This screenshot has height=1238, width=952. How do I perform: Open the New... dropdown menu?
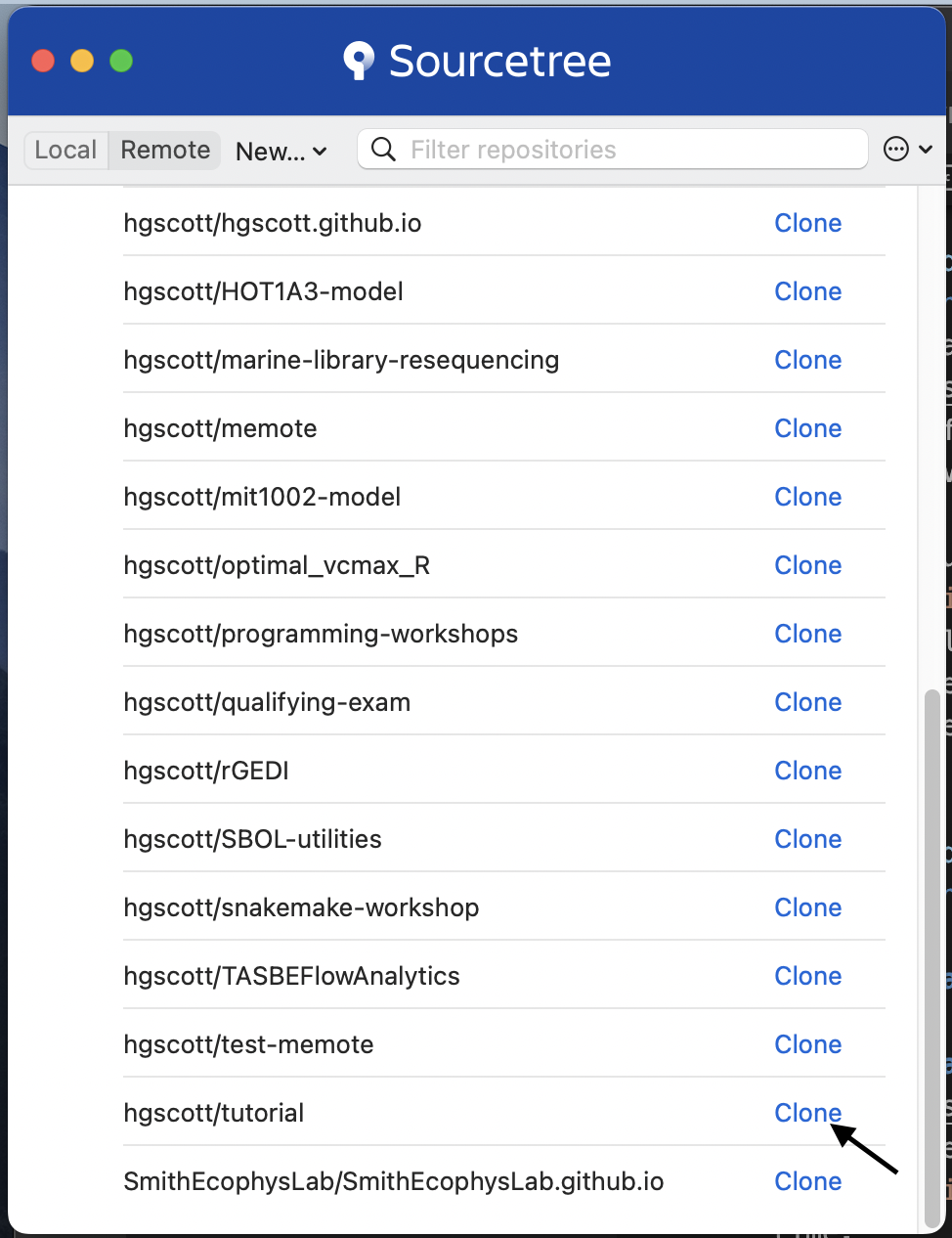(x=281, y=151)
